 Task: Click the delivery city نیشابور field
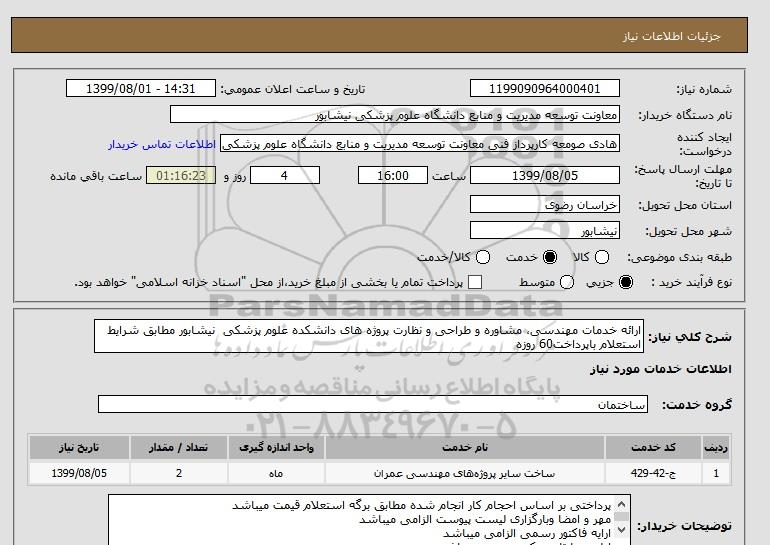[x=545, y=230]
